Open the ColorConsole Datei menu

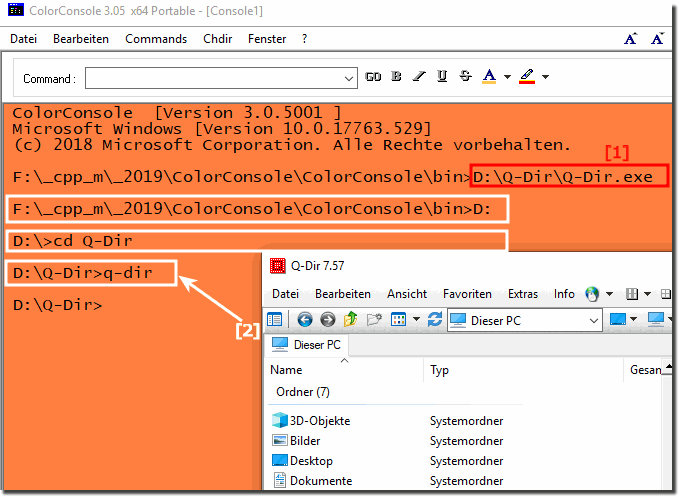(x=23, y=39)
